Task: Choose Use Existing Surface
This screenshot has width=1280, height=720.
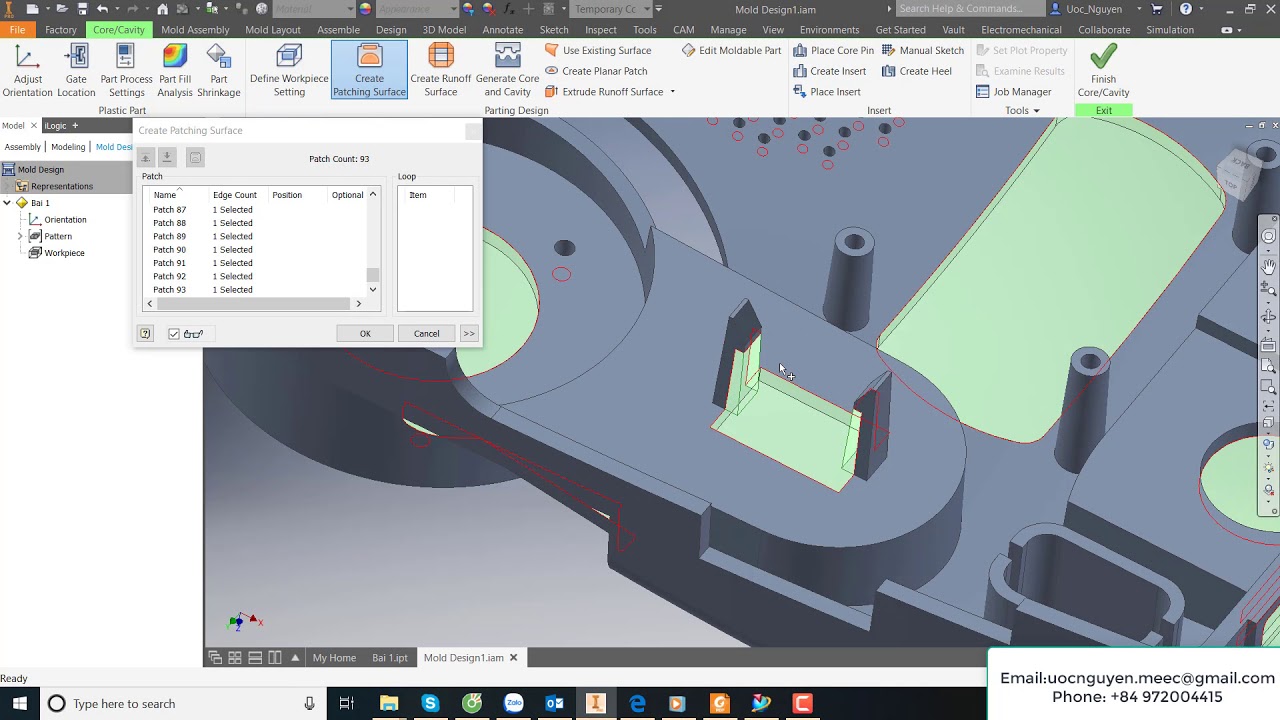Action: 598,50
